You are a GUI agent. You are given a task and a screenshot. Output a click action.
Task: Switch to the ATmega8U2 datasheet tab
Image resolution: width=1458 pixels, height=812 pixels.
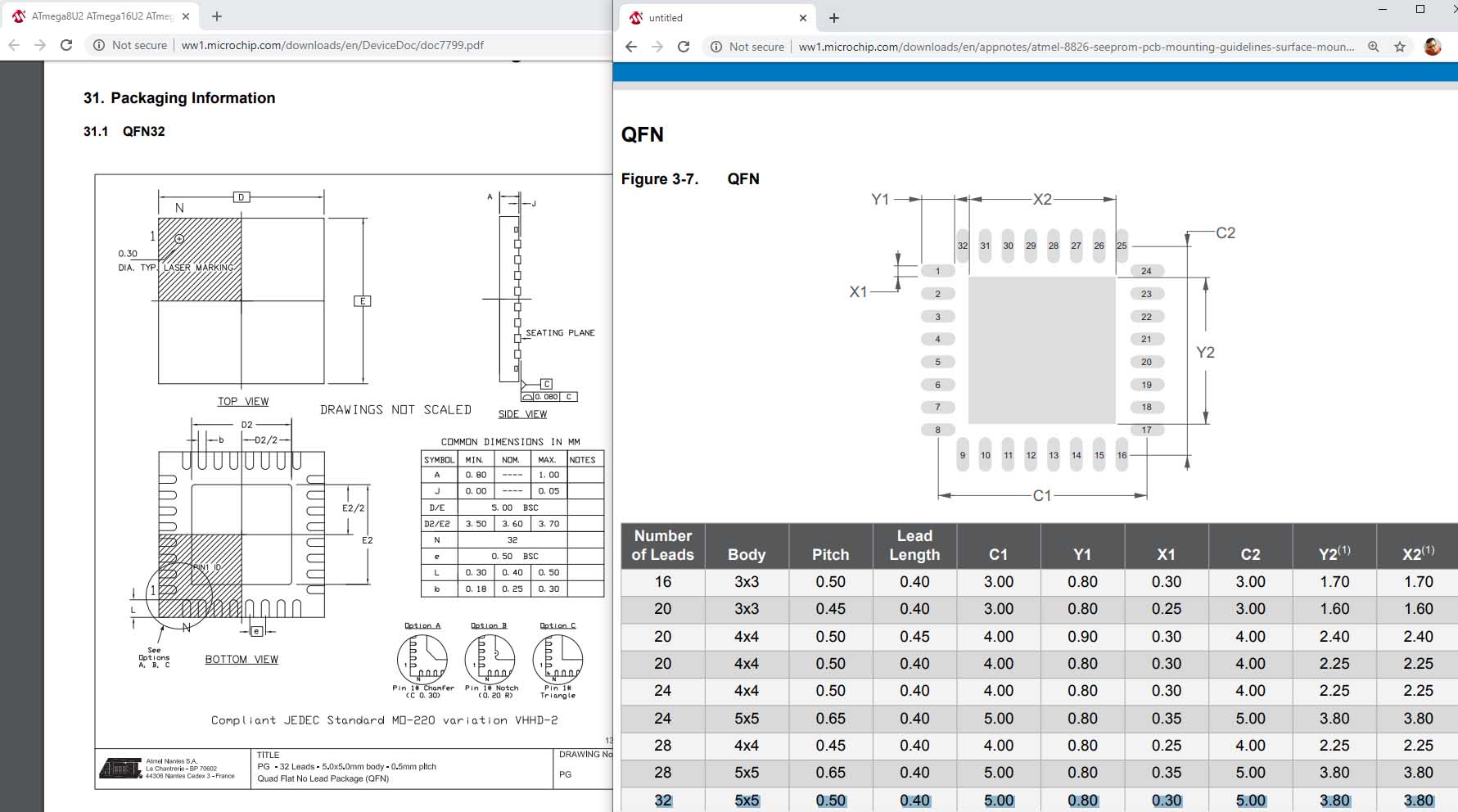click(98, 16)
